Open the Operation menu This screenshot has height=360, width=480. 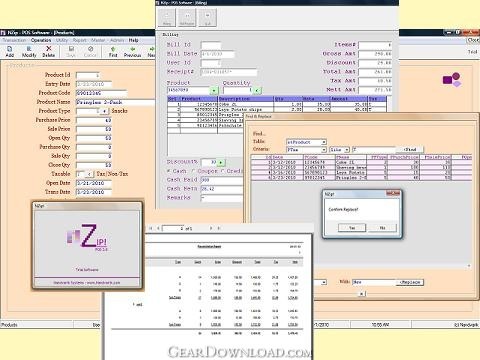point(41,40)
